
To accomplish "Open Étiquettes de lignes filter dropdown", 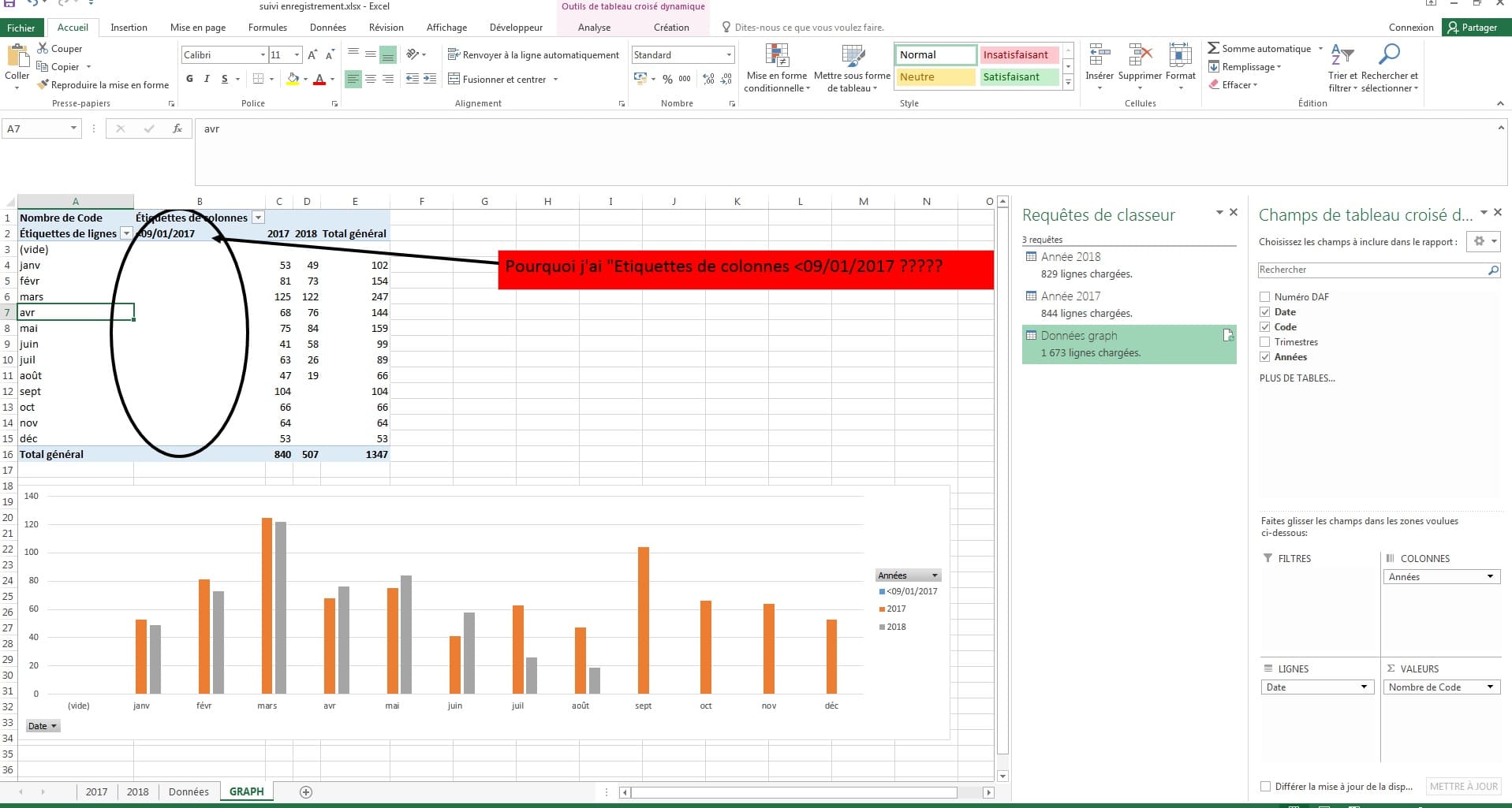I will tap(126, 233).
